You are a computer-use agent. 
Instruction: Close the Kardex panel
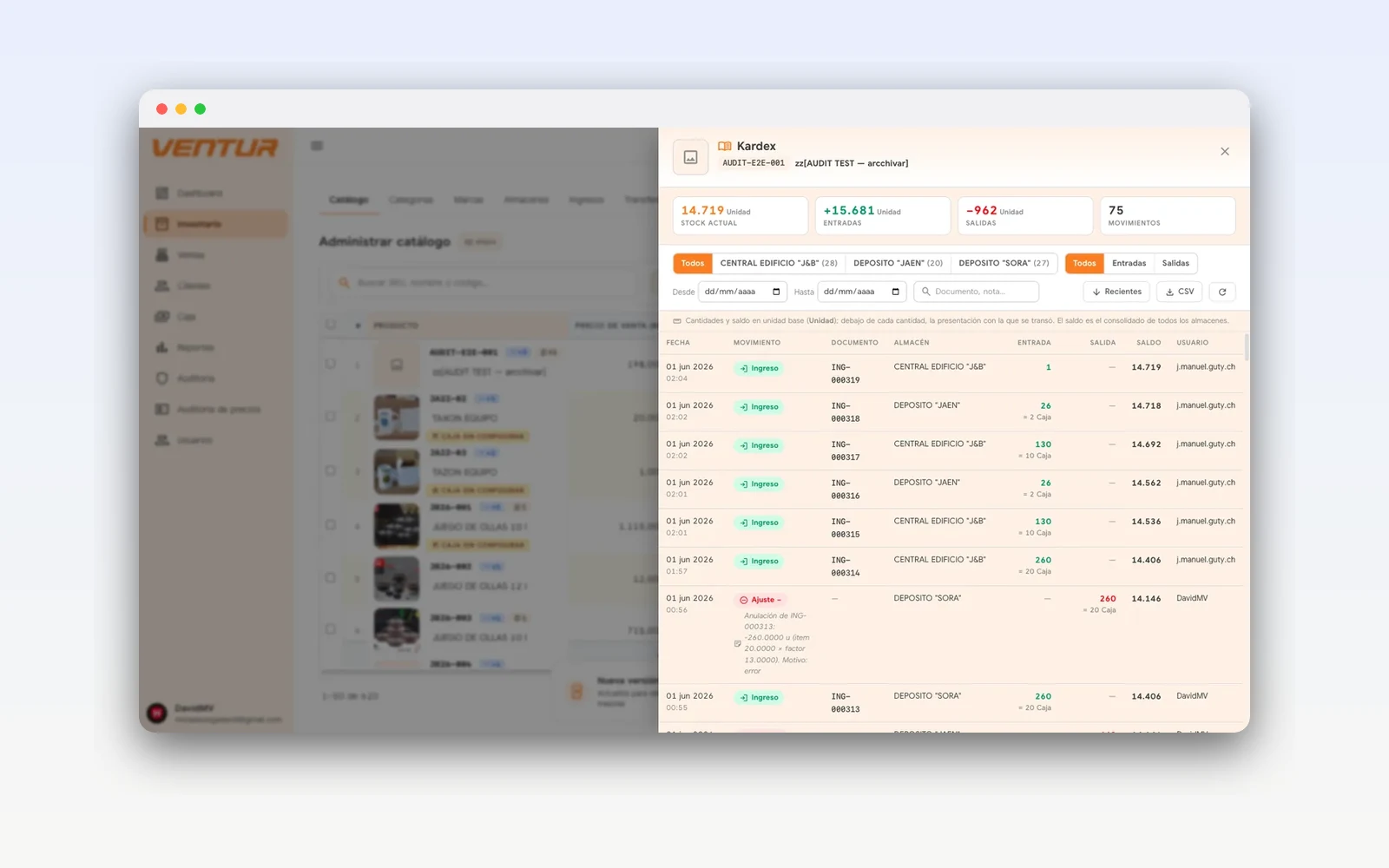point(1224,152)
